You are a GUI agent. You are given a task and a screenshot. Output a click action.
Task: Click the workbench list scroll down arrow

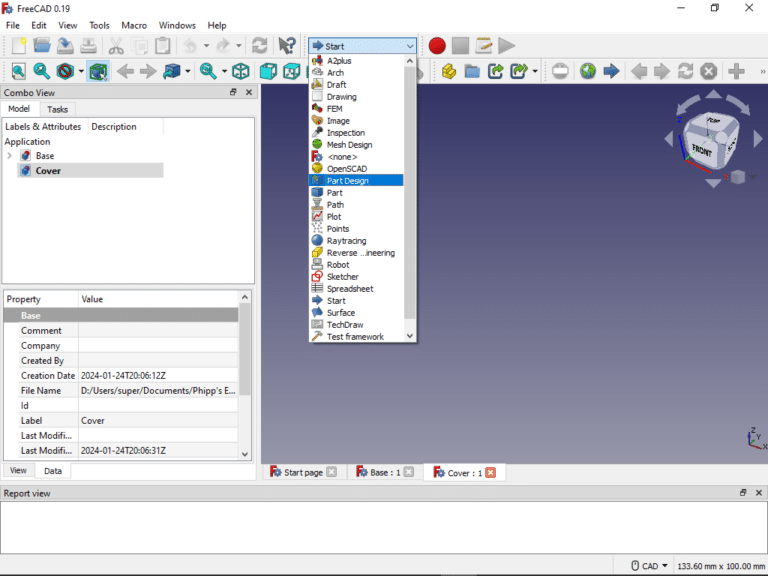tap(410, 336)
